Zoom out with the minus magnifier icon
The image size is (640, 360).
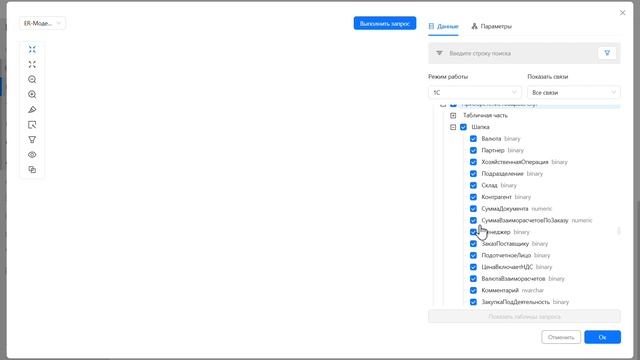pyautogui.click(x=32, y=80)
